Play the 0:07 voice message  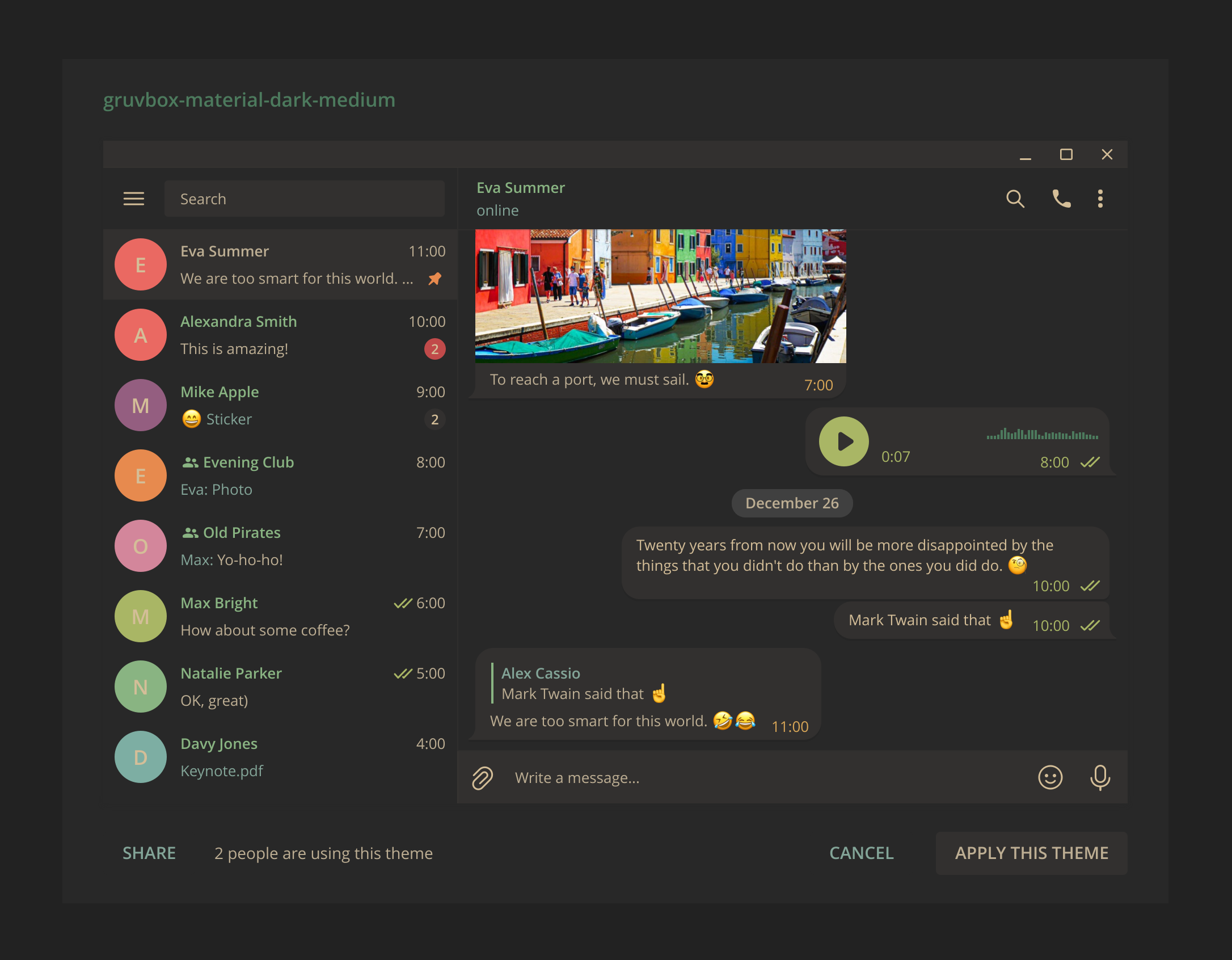pyautogui.click(x=843, y=441)
